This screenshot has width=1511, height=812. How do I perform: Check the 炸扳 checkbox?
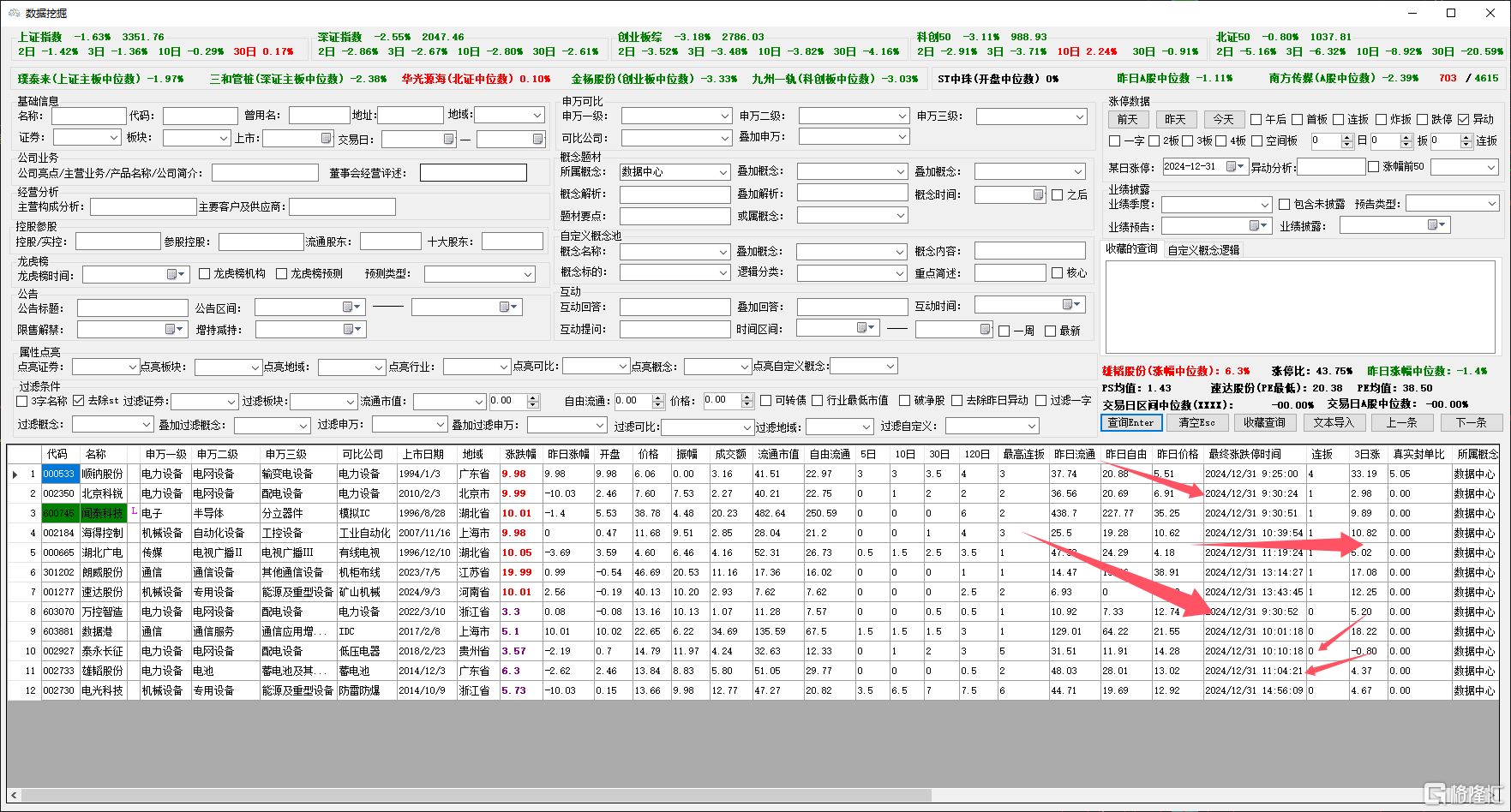pos(1382,120)
